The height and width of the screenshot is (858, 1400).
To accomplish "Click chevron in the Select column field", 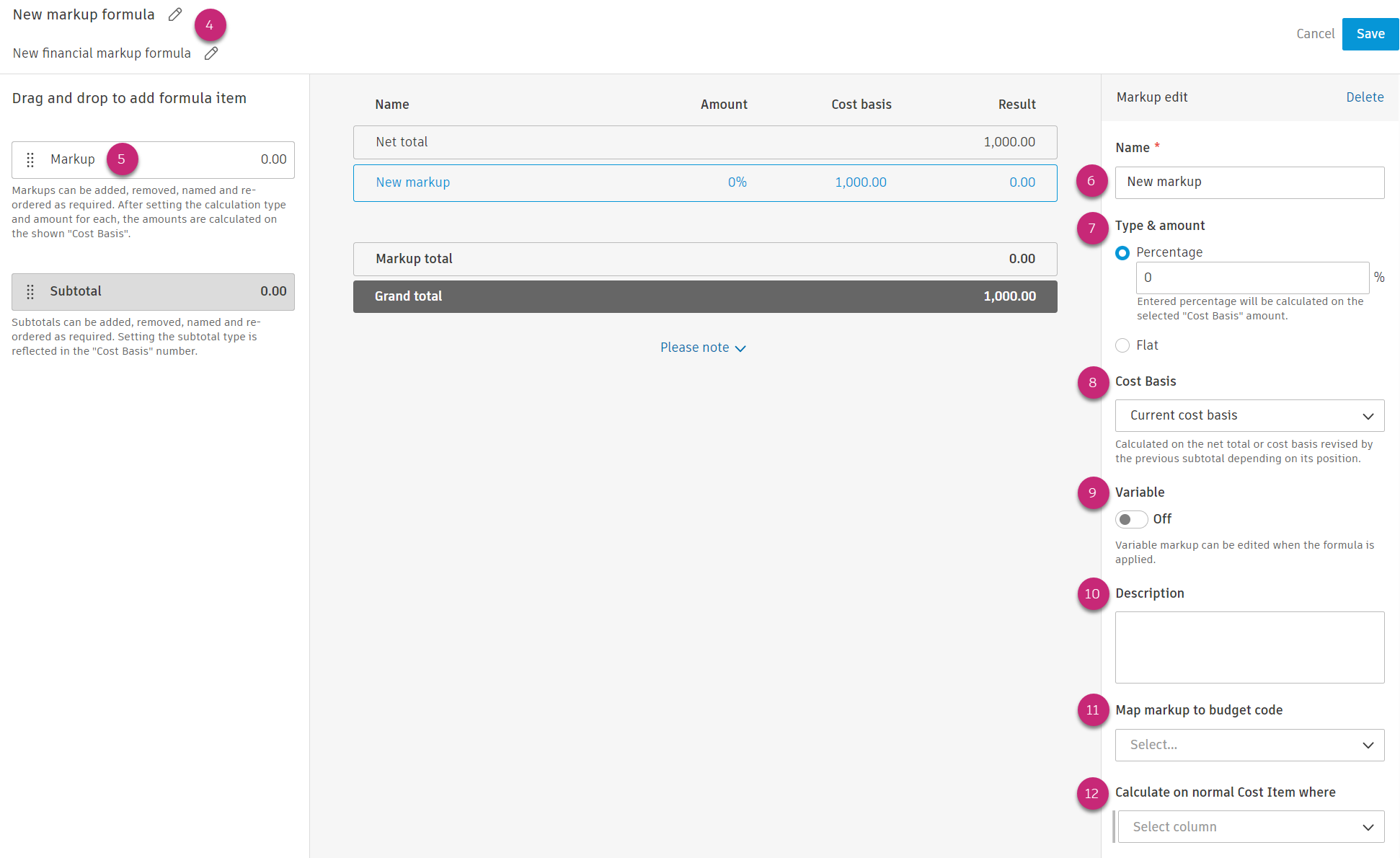I will [1368, 827].
